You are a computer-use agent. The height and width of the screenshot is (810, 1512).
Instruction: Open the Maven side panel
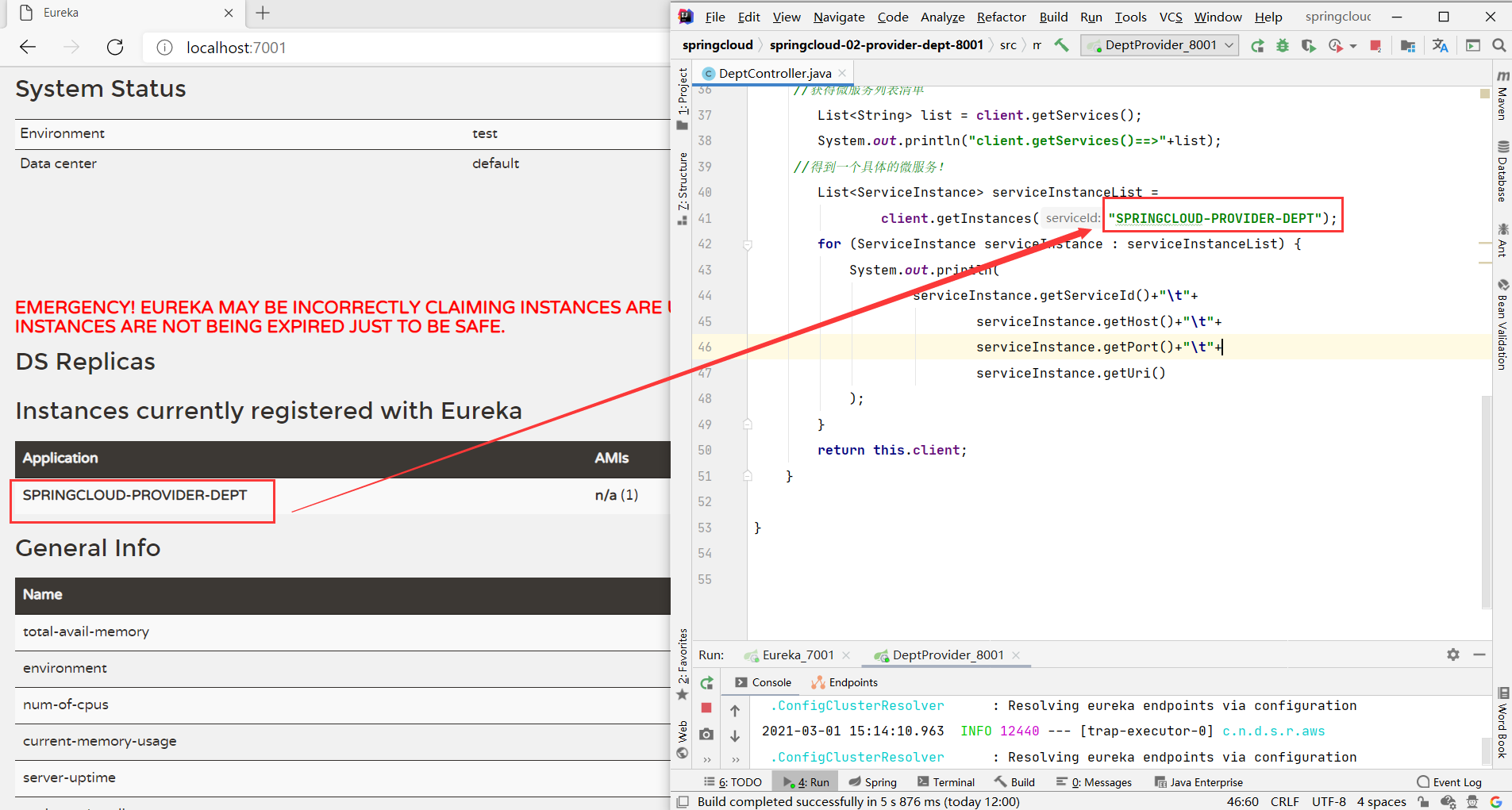[1502, 95]
